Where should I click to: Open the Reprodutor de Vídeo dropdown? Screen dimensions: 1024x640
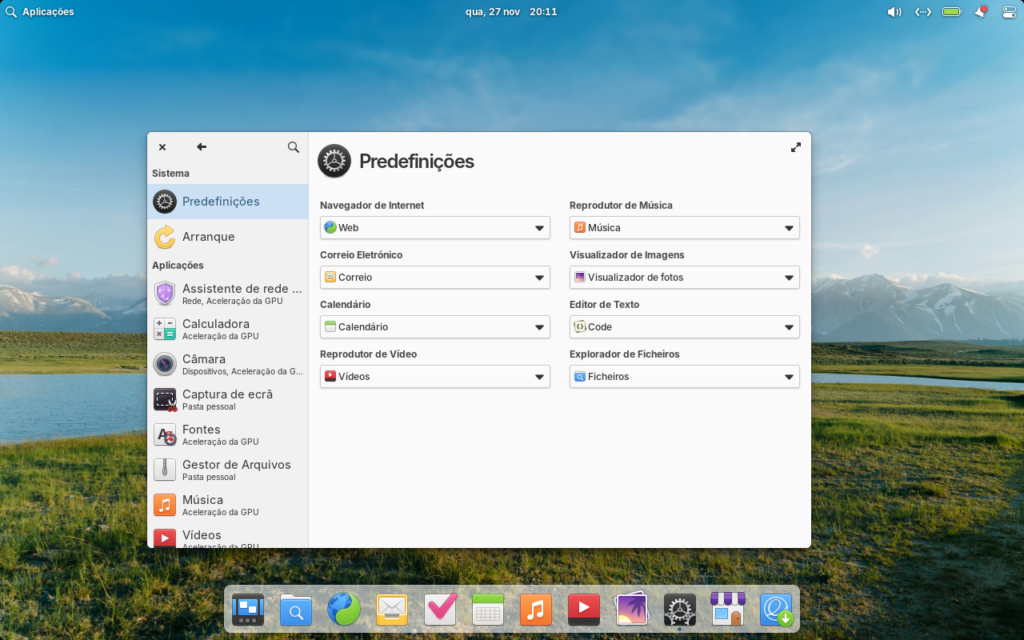[435, 377]
